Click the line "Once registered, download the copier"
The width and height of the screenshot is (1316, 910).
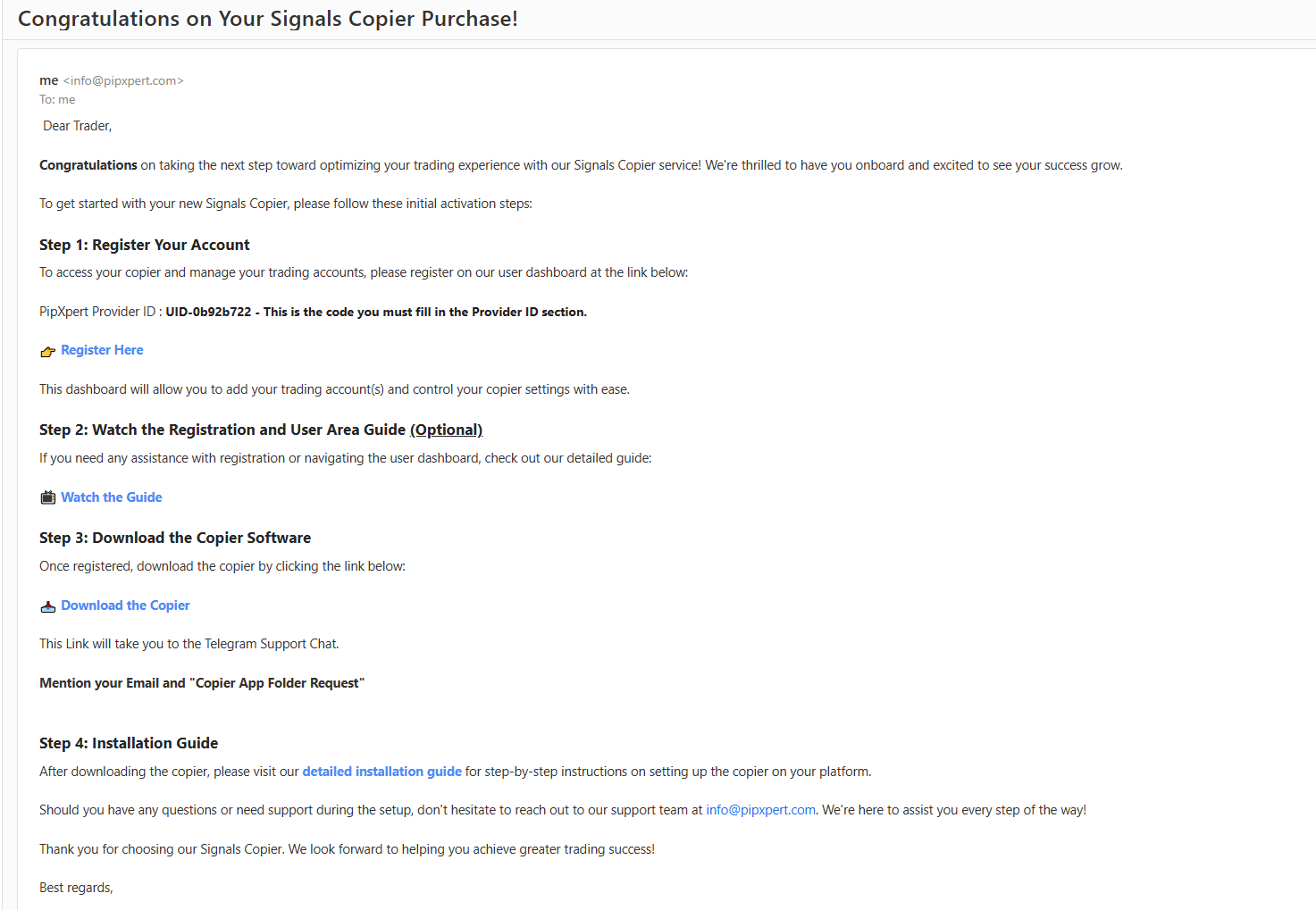(x=222, y=566)
